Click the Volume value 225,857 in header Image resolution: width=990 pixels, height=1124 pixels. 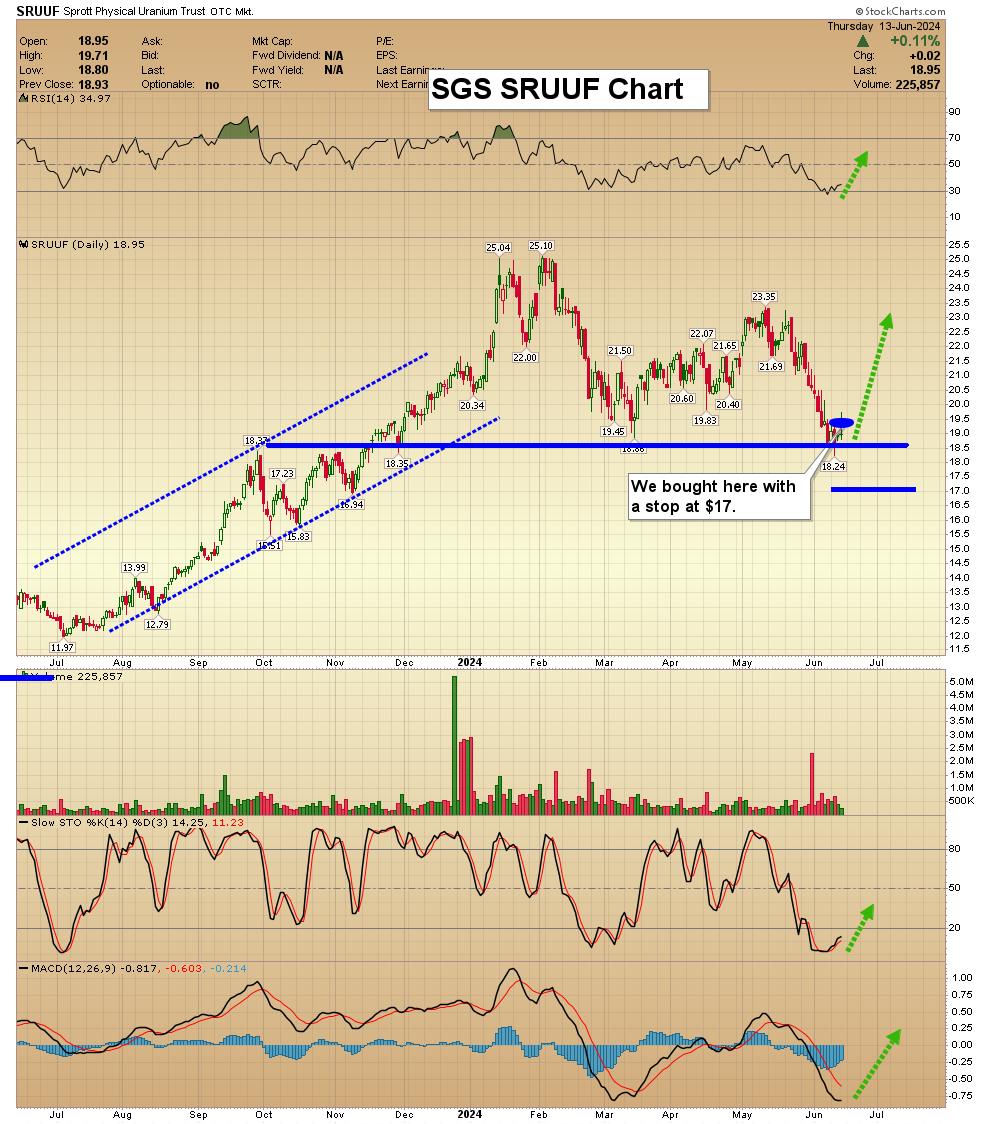tap(918, 85)
